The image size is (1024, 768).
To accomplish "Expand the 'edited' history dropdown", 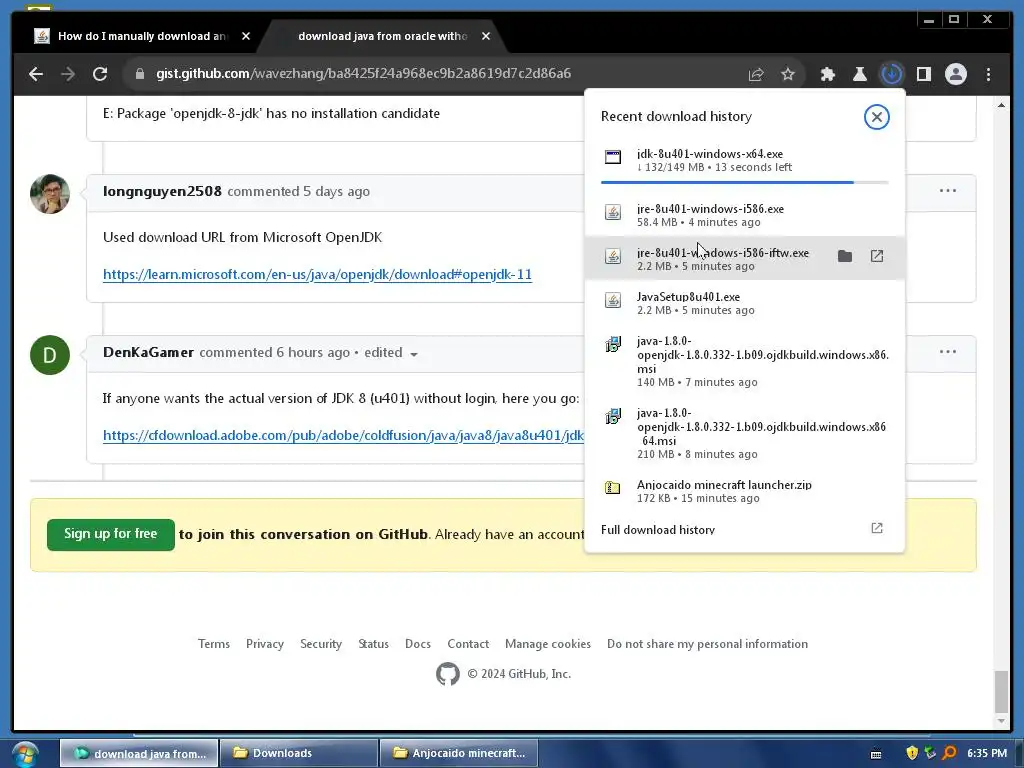I will 391,353.
